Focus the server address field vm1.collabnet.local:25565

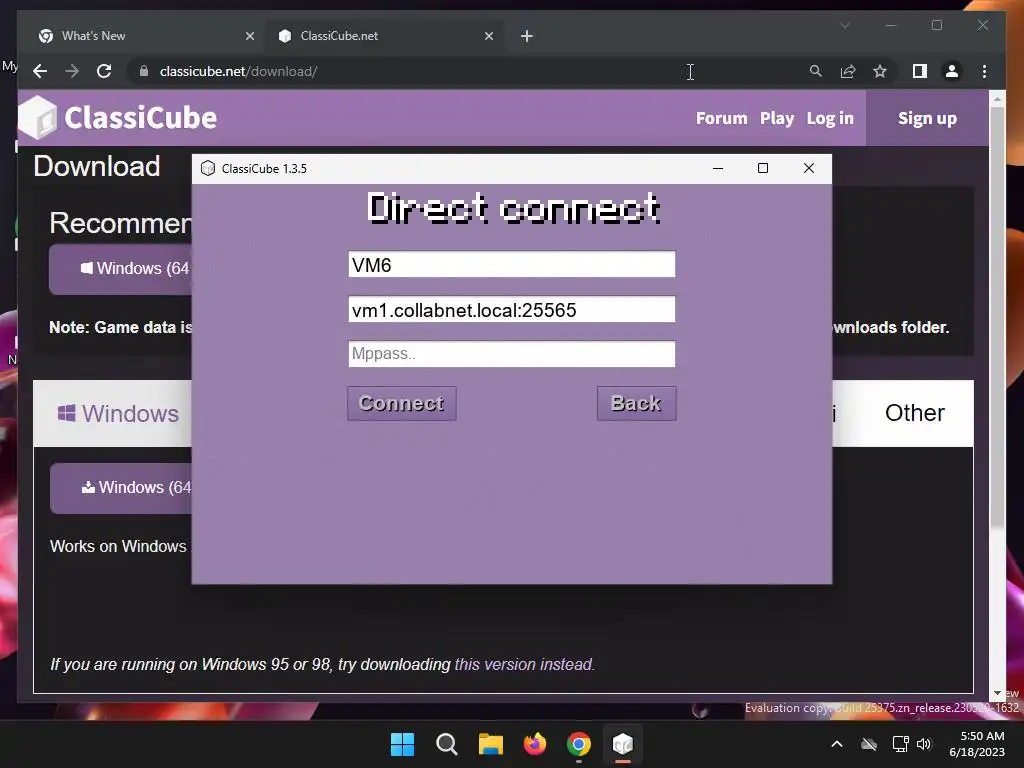[511, 310]
